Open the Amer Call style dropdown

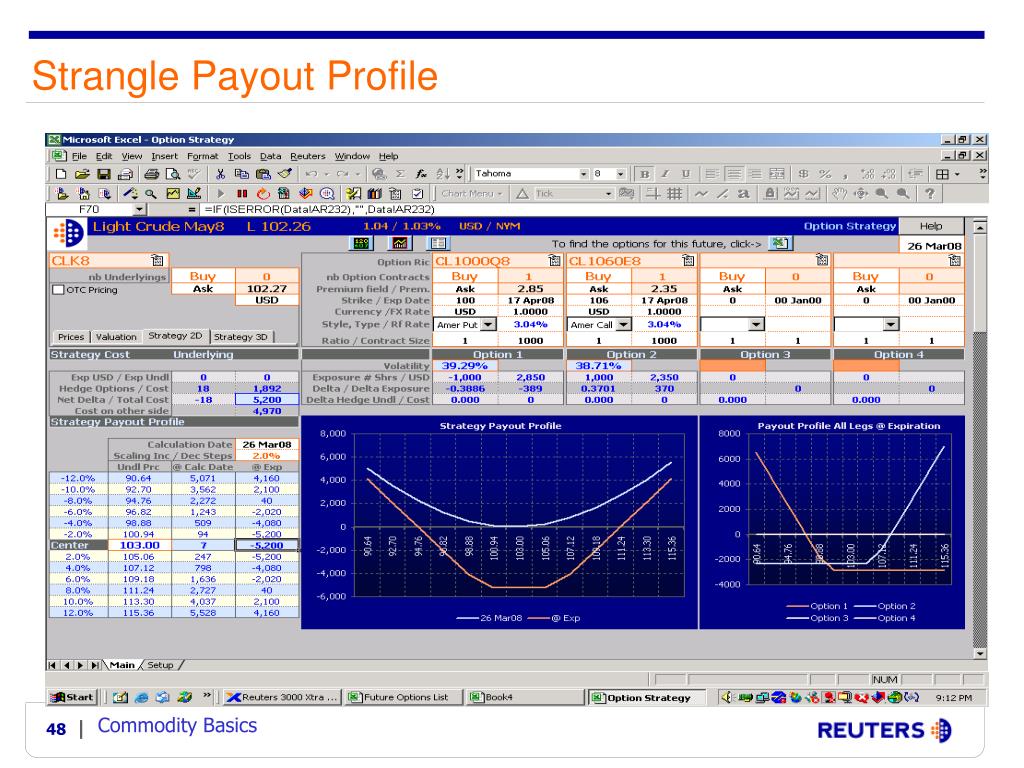[x=624, y=325]
